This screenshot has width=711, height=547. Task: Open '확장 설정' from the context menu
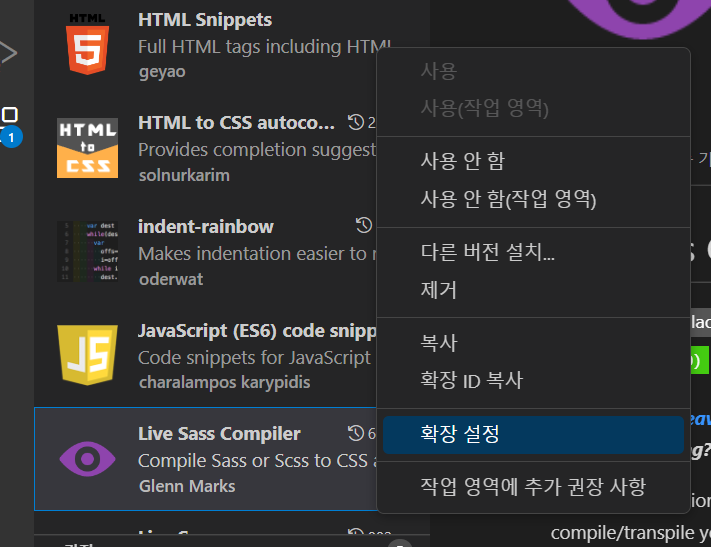pos(533,435)
